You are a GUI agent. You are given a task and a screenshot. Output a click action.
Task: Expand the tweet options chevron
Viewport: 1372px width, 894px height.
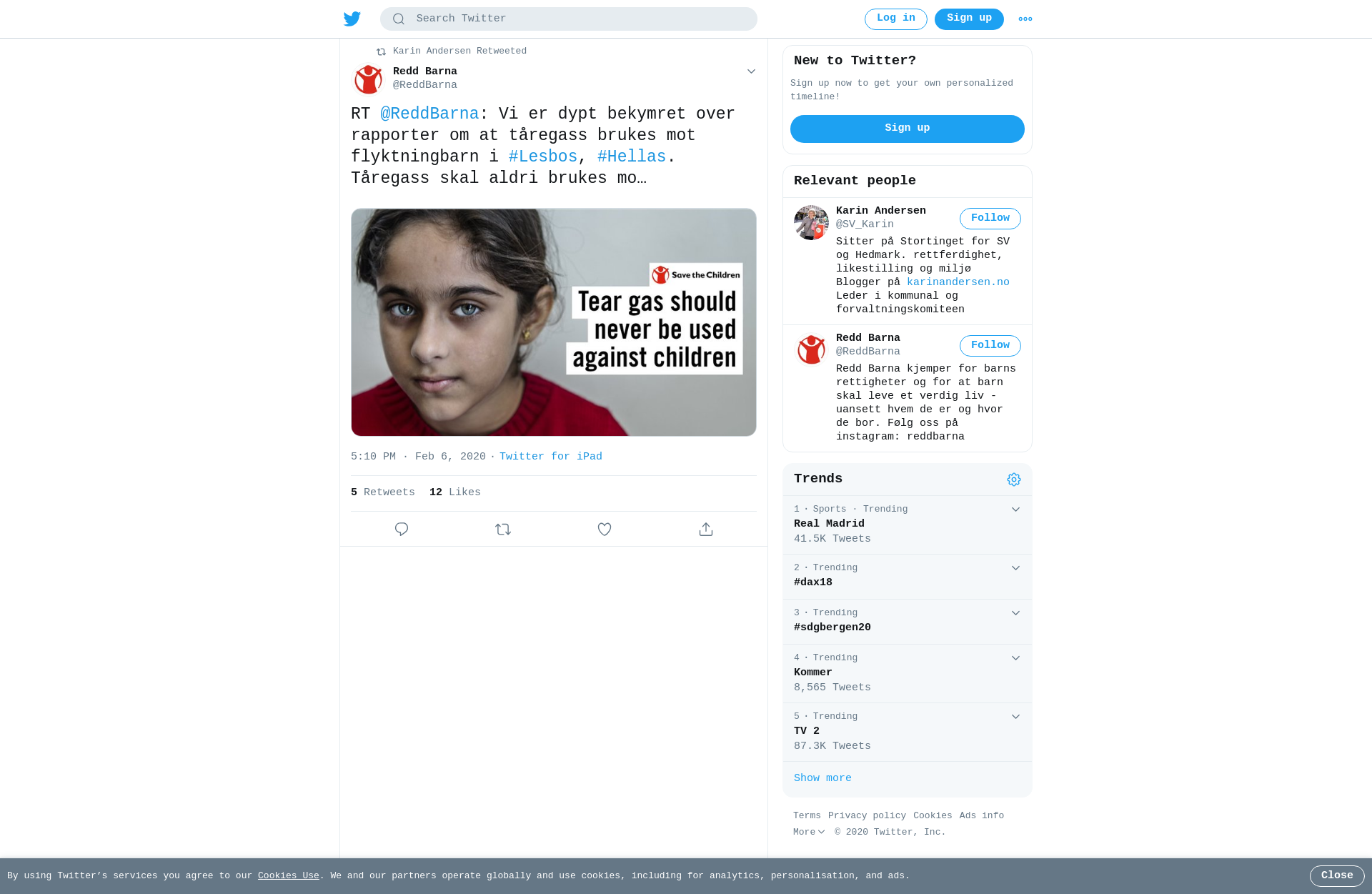(751, 71)
